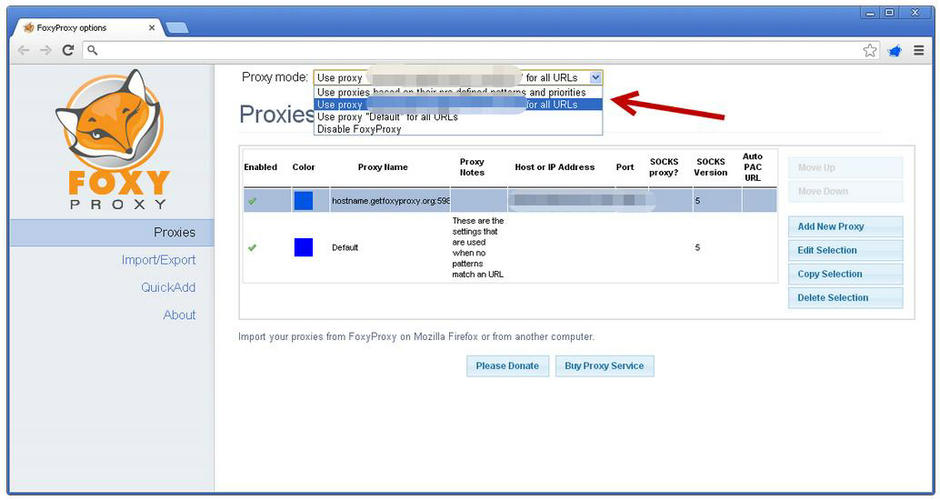Click SOCKS version 5 in Default row
The image size is (940, 500).
click(x=697, y=247)
